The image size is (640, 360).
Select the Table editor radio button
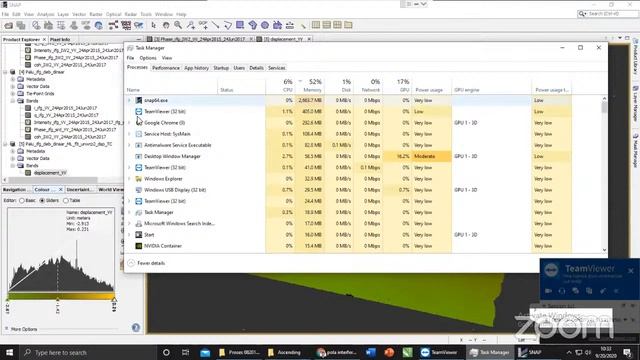(x=65, y=201)
